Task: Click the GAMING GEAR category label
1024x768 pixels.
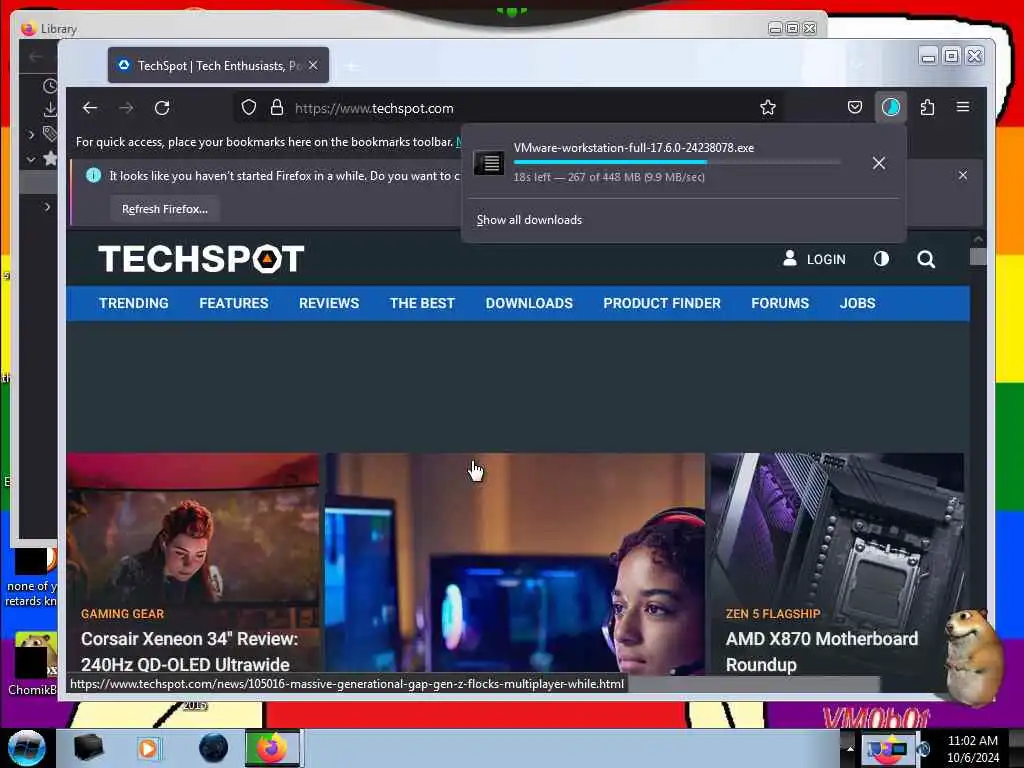Action: tap(122, 614)
